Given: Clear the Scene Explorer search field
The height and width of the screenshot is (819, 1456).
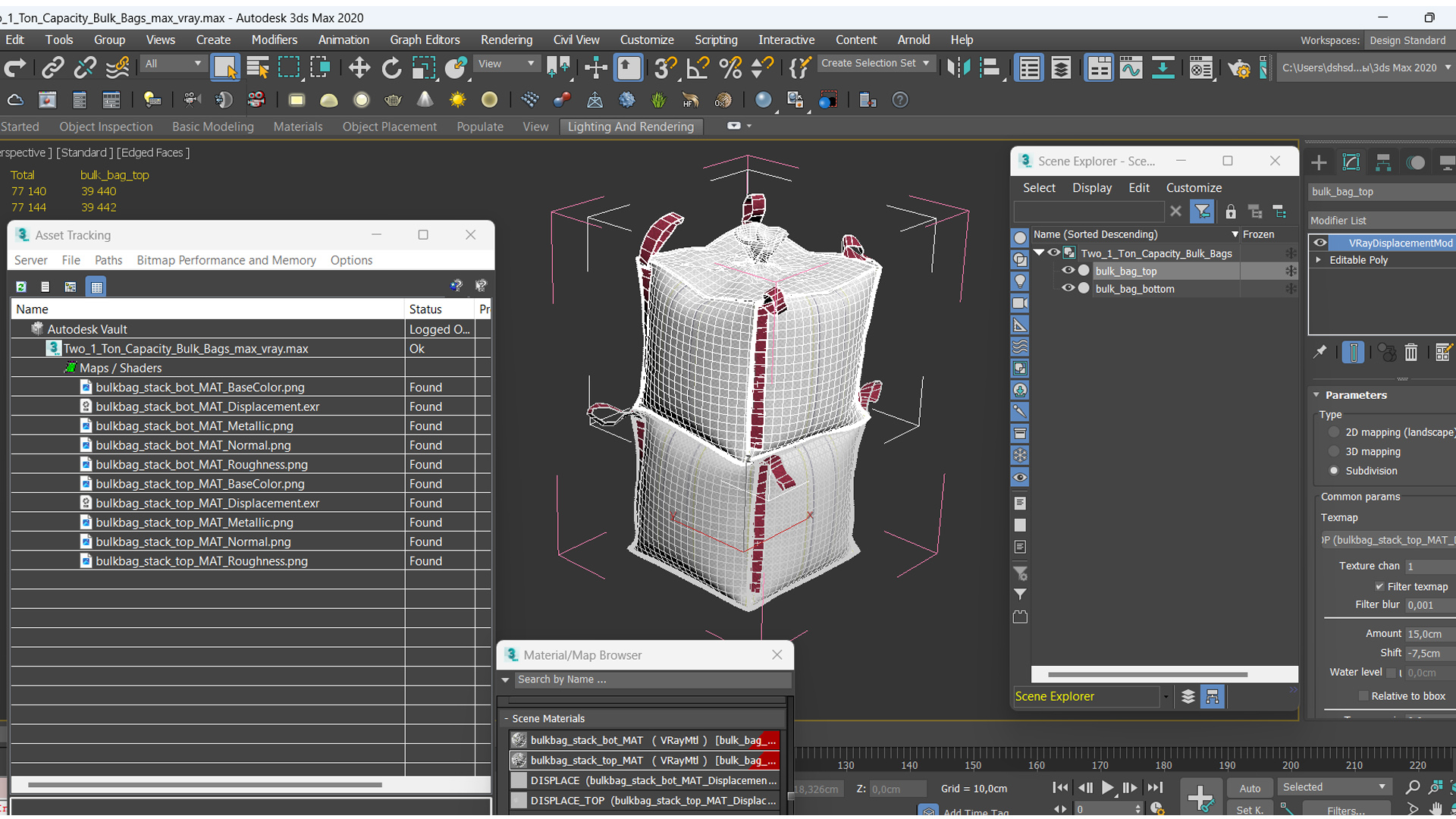Looking at the screenshot, I should (x=1175, y=212).
